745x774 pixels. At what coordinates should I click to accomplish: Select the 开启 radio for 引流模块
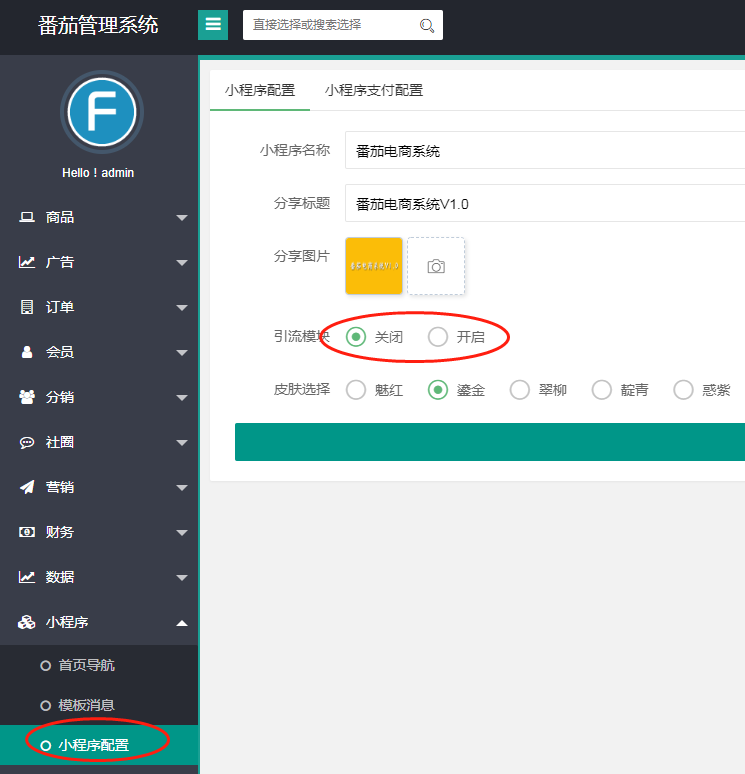[438, 337]
